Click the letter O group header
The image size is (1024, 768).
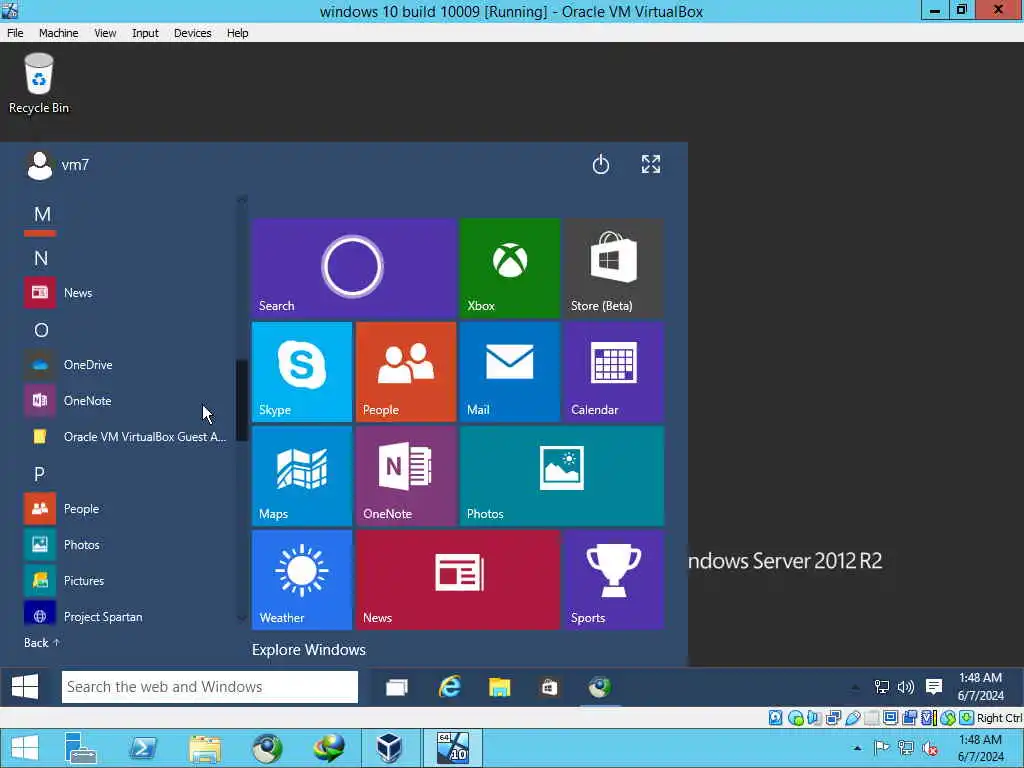pyautogui.click(x=41, y=330)
